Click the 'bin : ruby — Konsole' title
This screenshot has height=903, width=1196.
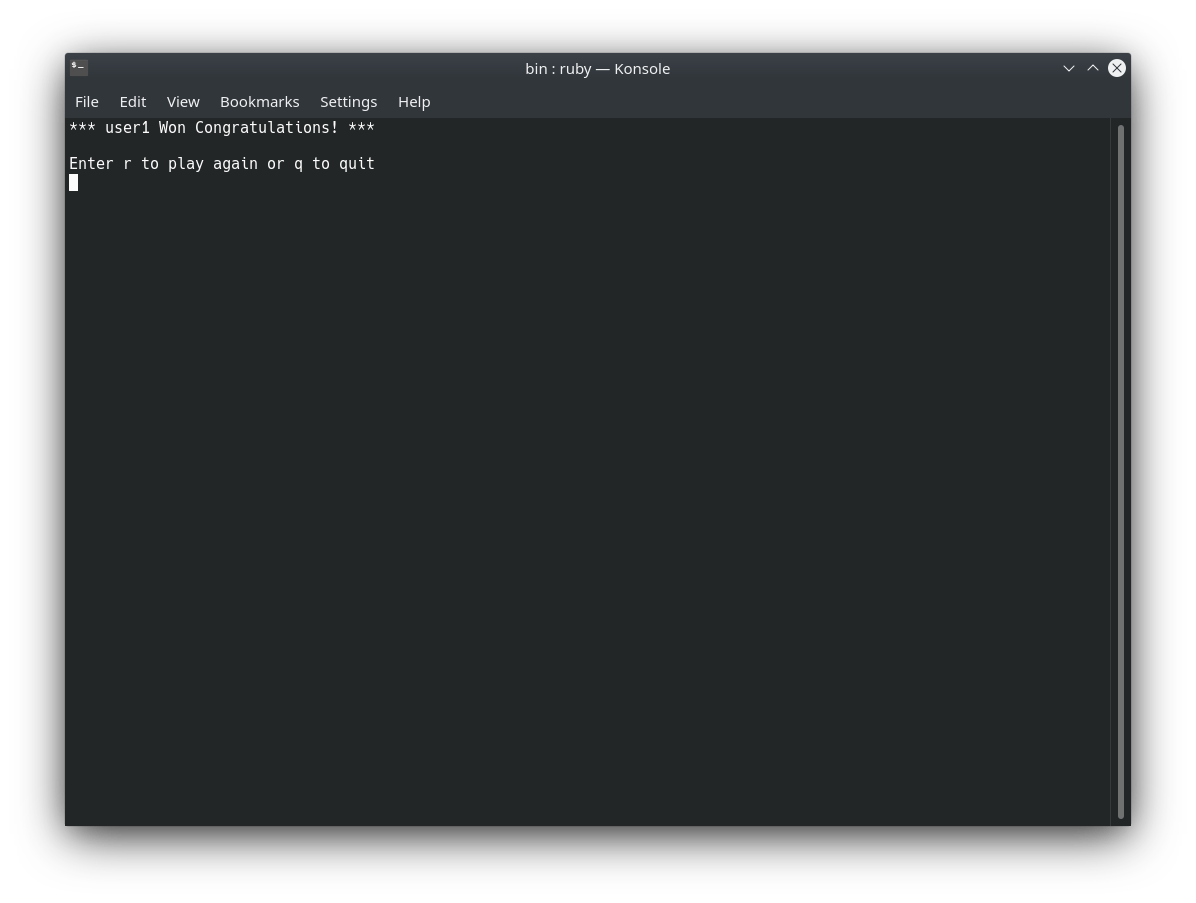click(x=597, y=69)
